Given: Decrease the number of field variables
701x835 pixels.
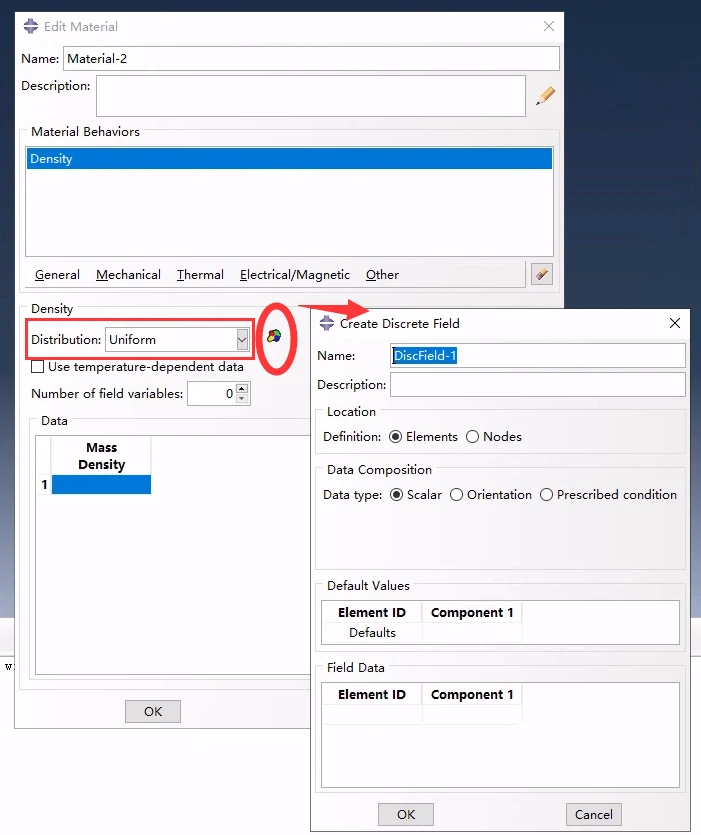Looking at the screenshot, I should [241, 399].
